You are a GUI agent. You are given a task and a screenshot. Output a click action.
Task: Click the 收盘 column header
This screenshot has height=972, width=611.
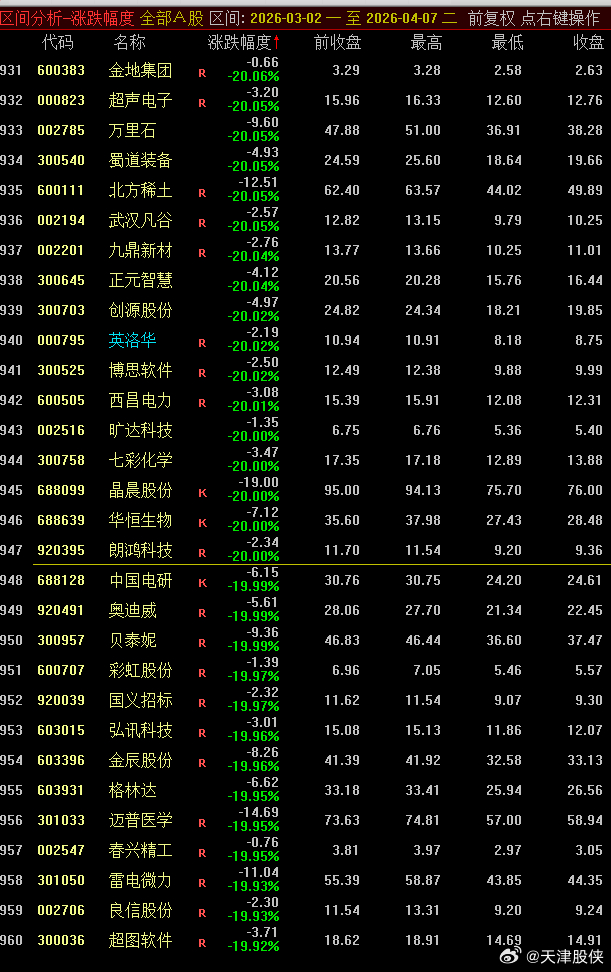pos(588,43)
